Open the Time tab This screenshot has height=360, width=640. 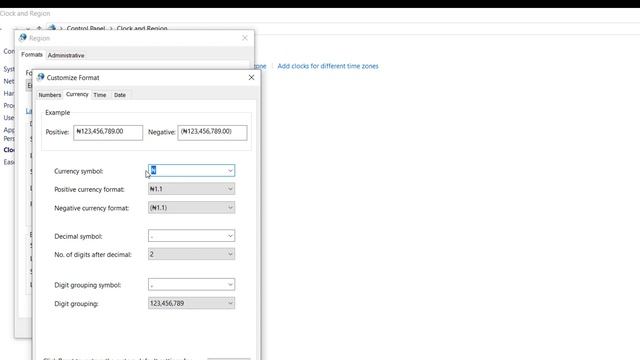coord(100,95)
